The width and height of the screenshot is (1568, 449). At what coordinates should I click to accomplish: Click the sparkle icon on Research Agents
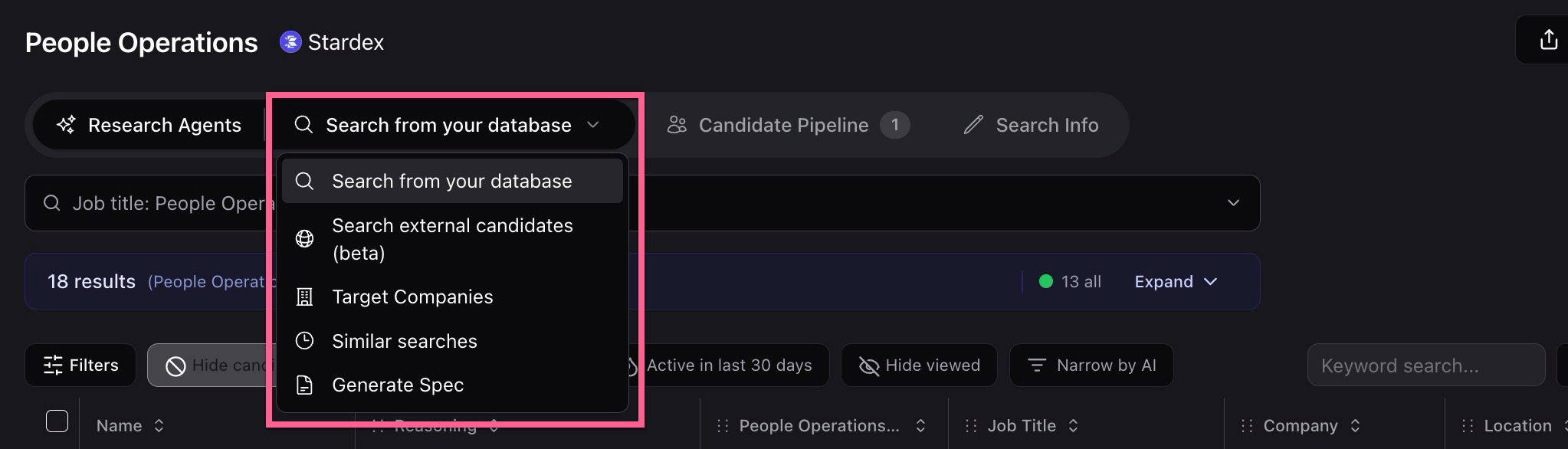67,125
